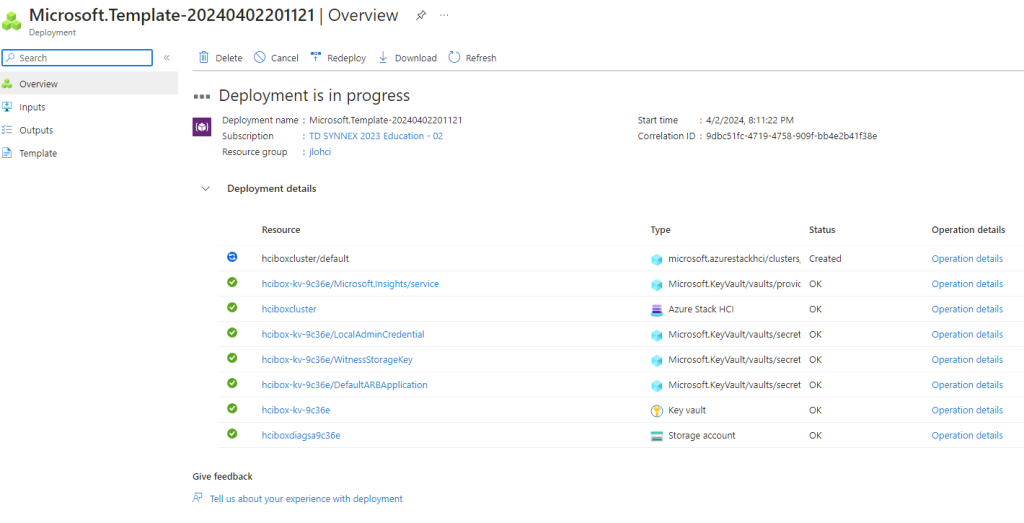Open Operation details for WitnessStorageKey row
Image resolution: width=1024 pixels, height=523 pixels.
967,359
